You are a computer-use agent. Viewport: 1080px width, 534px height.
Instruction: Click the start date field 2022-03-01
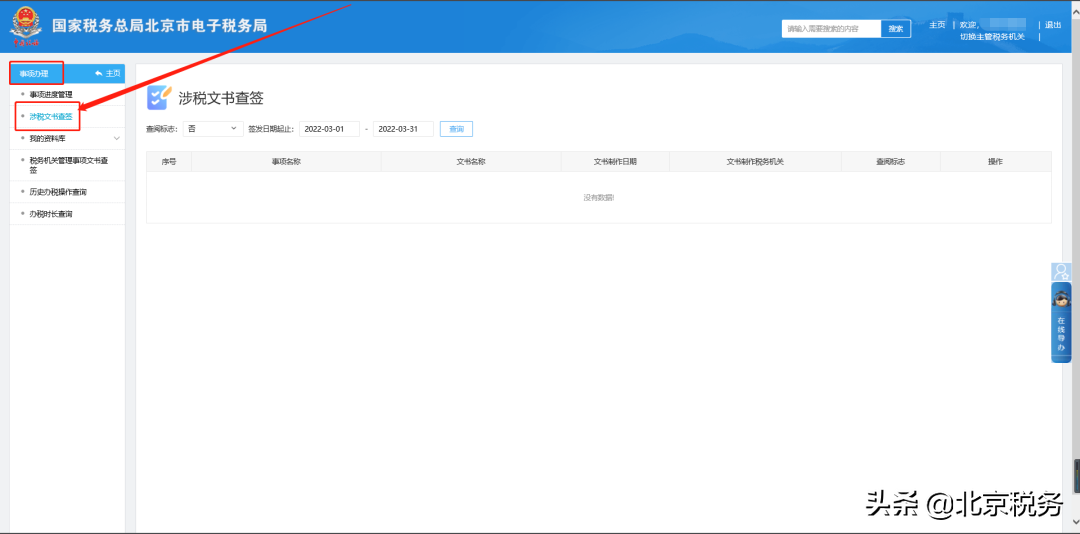329,129
